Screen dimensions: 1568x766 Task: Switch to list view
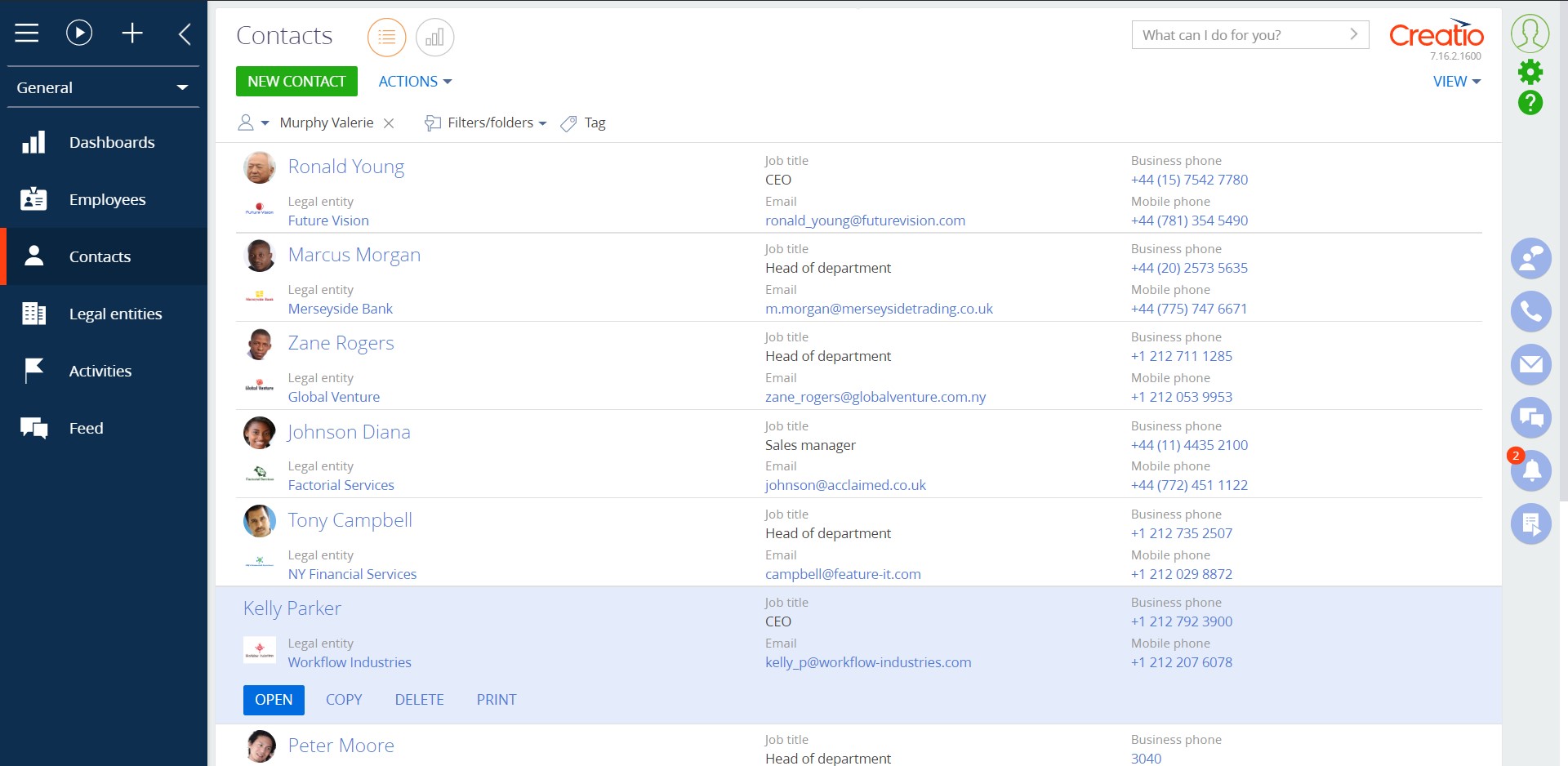386,38
